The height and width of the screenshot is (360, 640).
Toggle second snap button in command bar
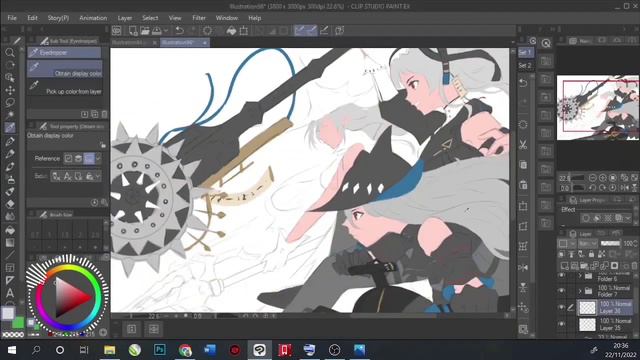click(x=312, y=31)
